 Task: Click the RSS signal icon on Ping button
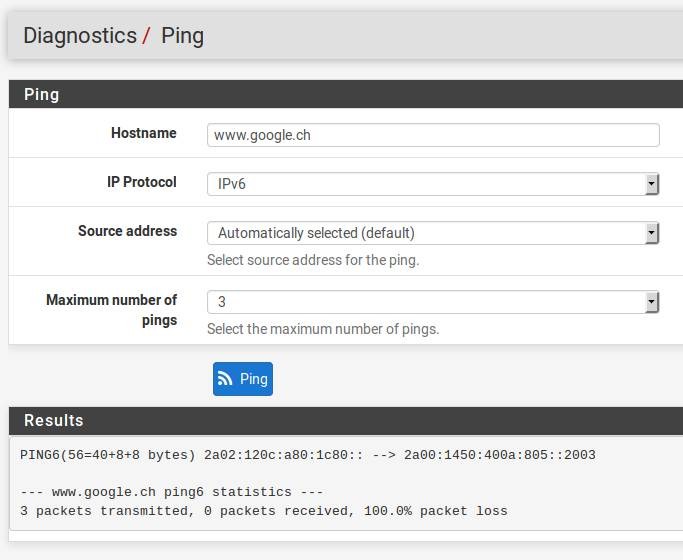click(227, 379)
